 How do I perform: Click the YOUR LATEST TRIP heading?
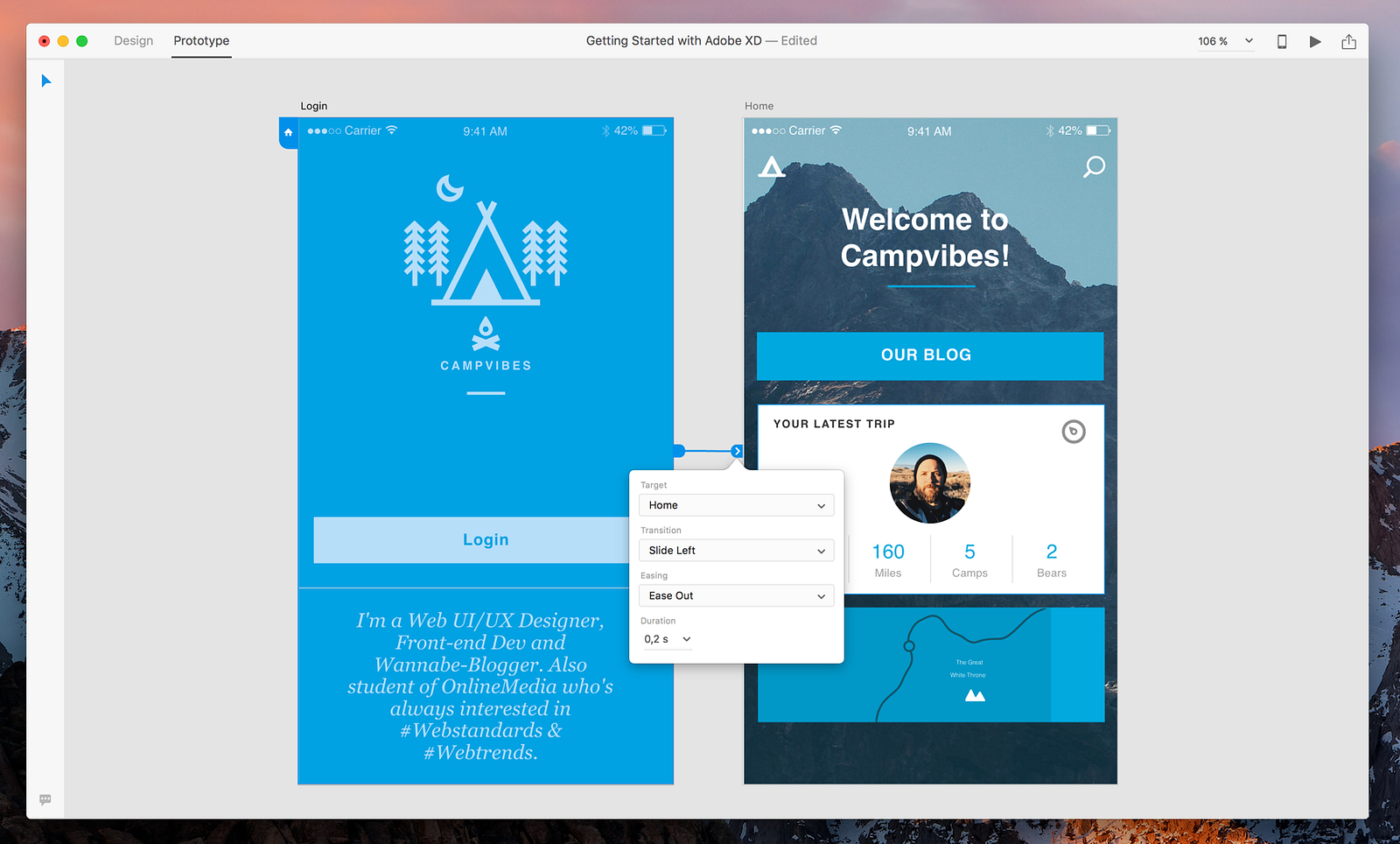834,424
